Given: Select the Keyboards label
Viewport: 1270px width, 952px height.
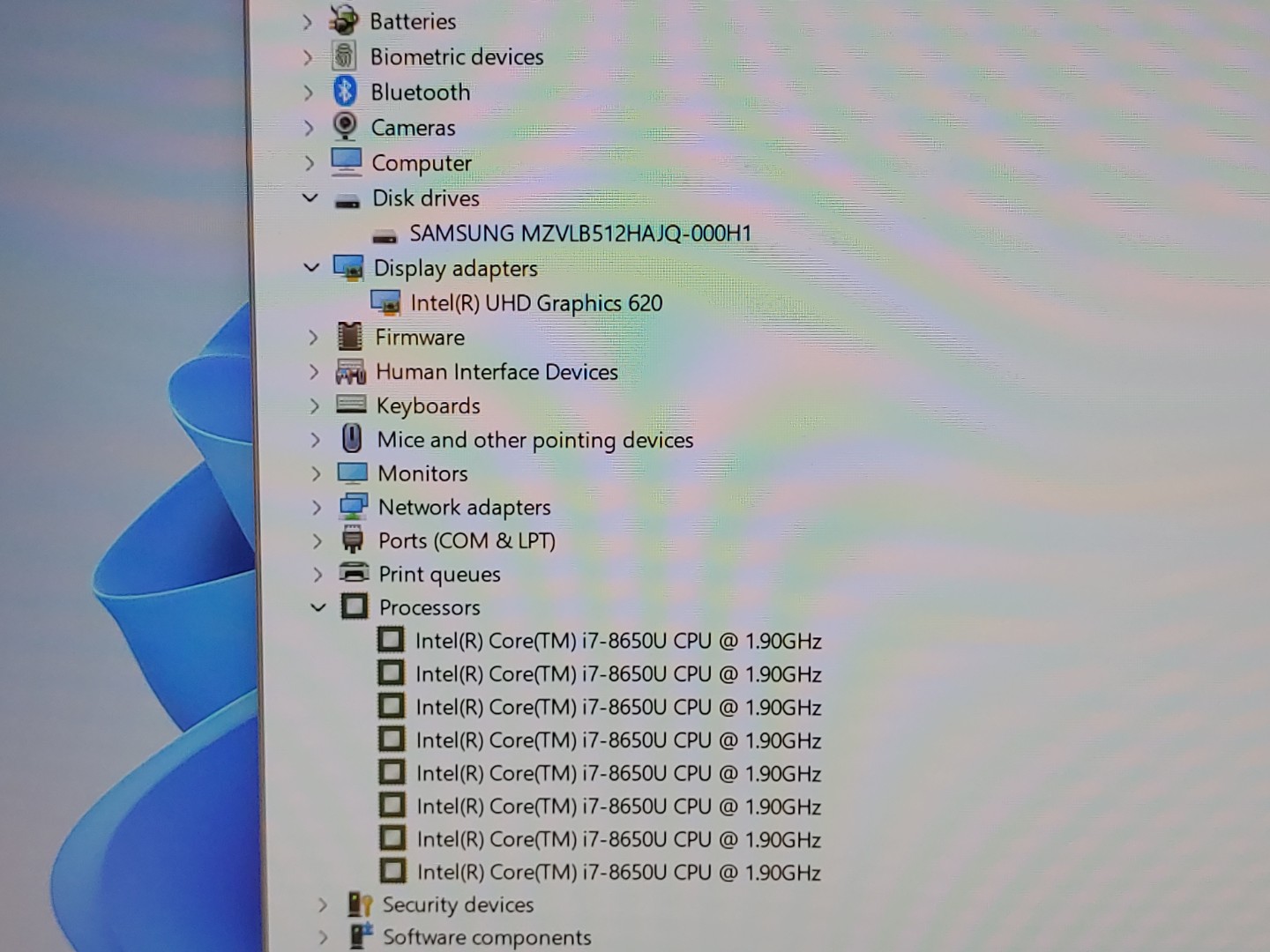Looking at the screenshot, I should pyautogui.click(x=428, y=405).
